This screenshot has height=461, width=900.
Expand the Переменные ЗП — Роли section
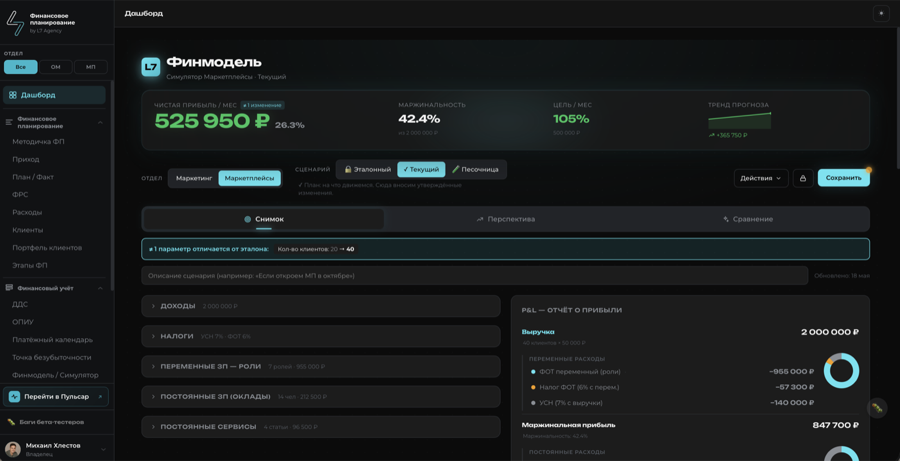[x=321, y=366]
